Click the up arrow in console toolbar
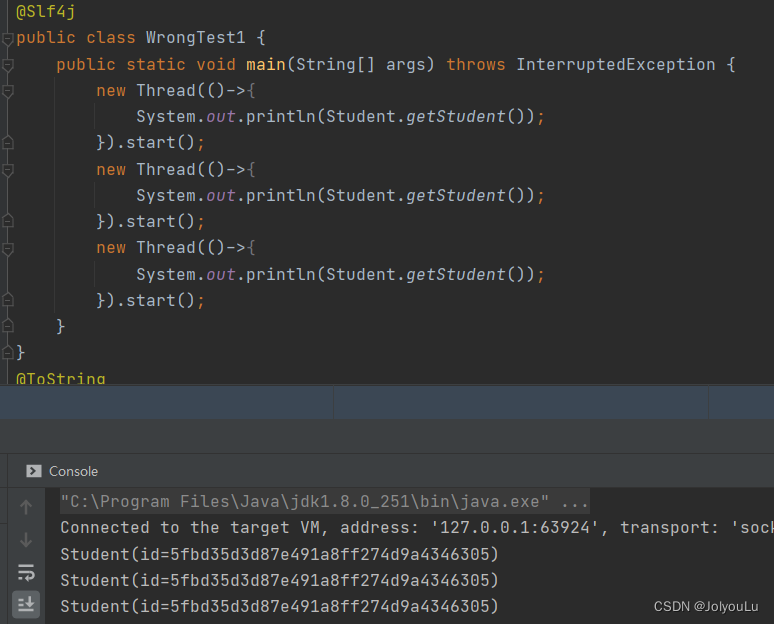The width and height of the screenshot is (774, 624). 26,507
